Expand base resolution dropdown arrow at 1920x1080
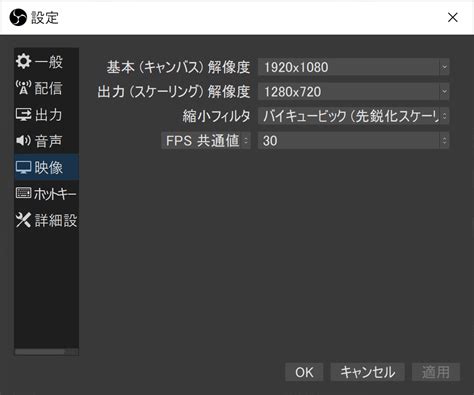 click(x=444, y=67)
